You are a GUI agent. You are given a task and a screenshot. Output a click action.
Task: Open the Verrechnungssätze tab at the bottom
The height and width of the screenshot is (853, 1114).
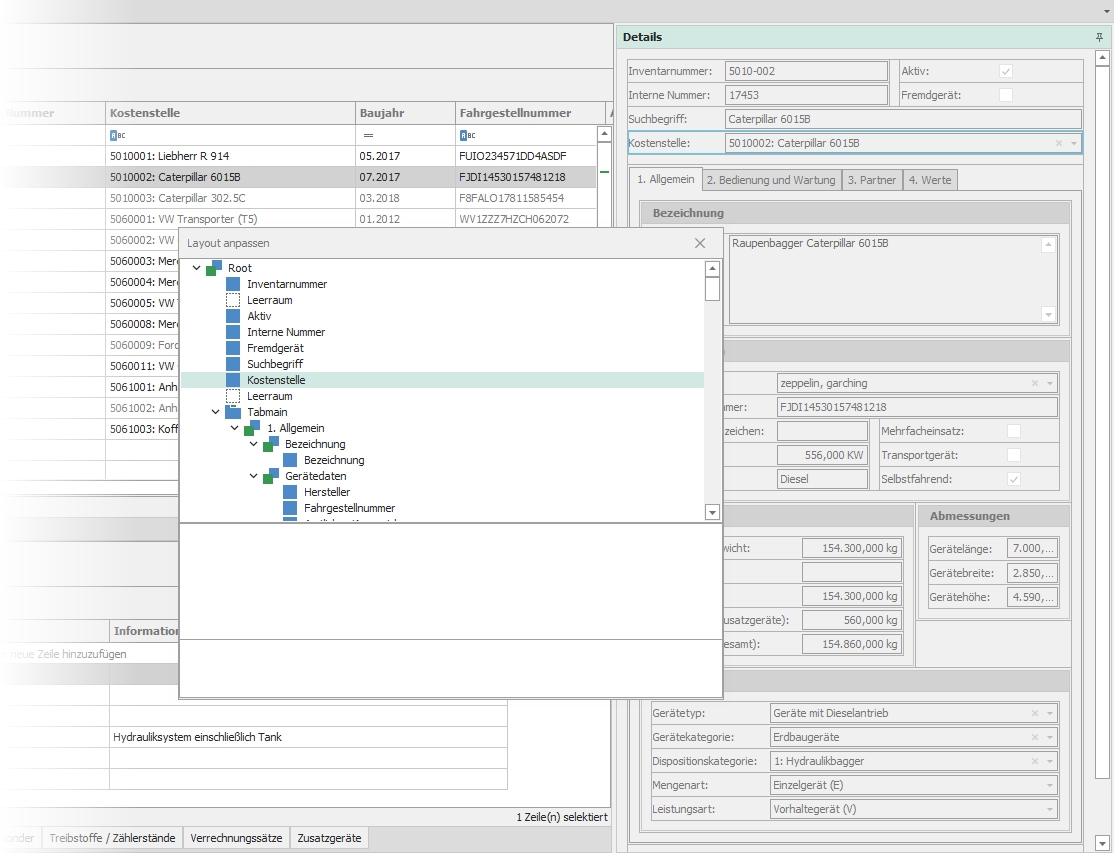[237, 838]
